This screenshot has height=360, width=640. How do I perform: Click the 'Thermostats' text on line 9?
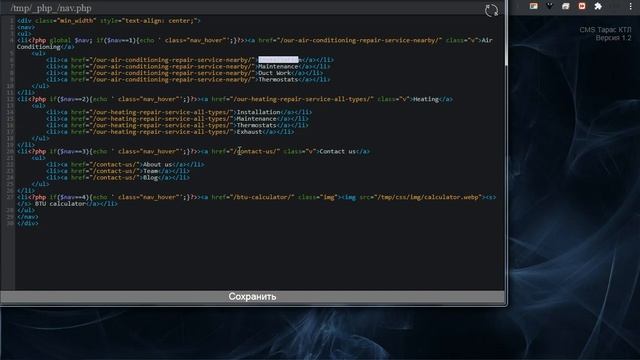278,80
